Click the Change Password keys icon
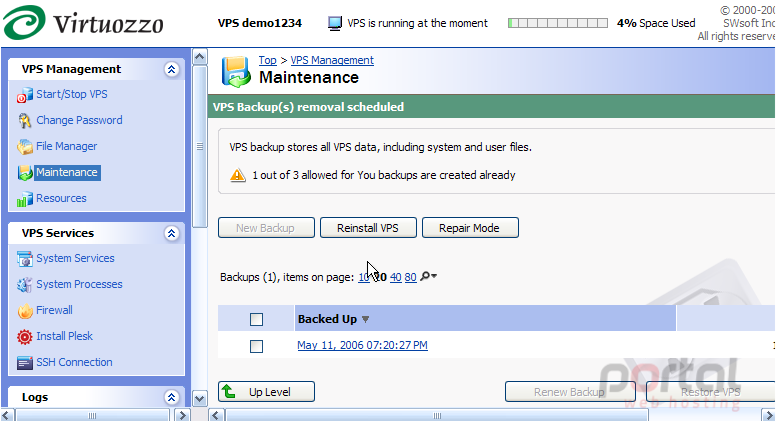This screenshot has width=776, height=422. tap(25, 121)
